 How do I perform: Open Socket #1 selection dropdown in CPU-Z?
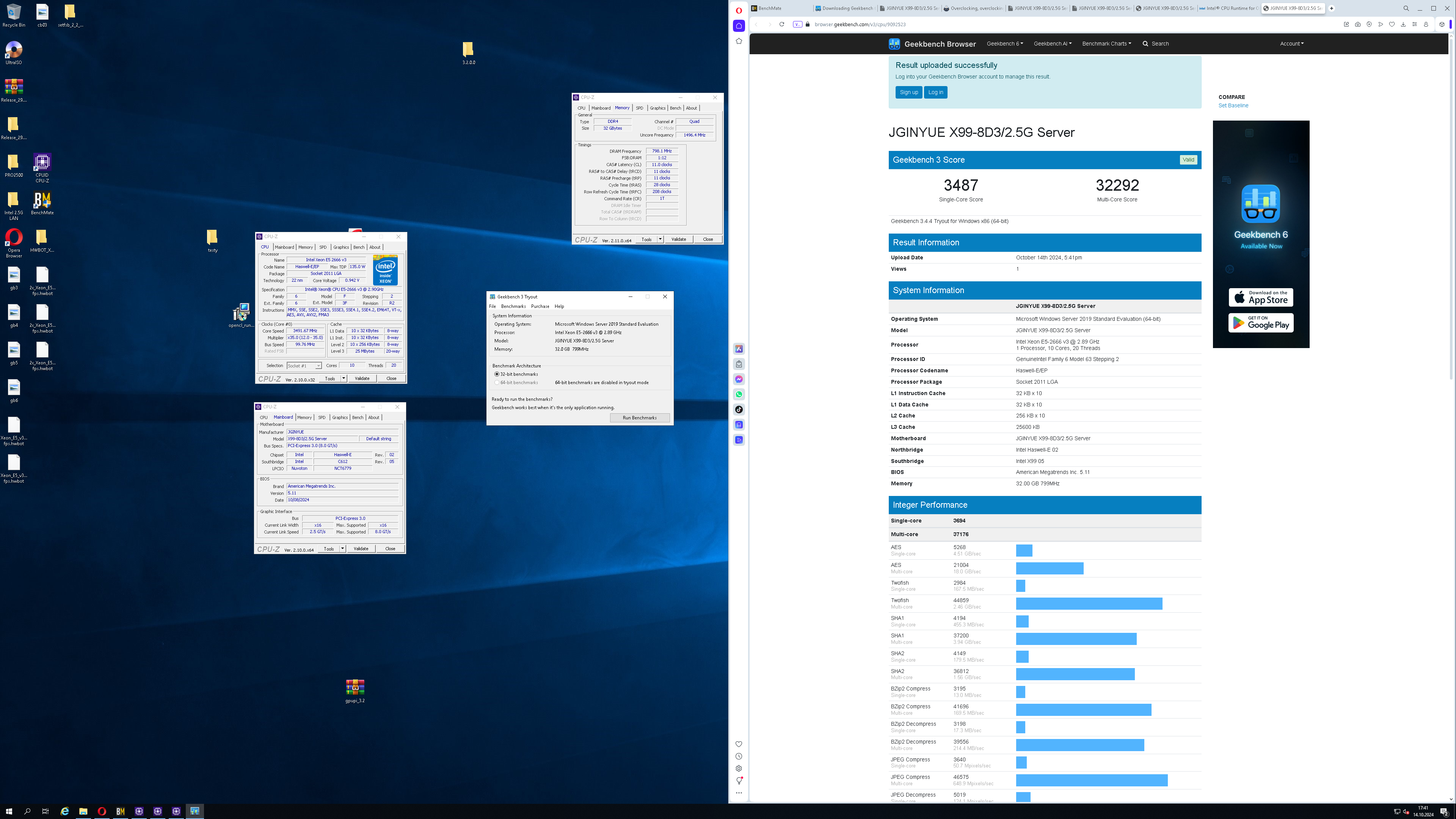click(304, 366)
